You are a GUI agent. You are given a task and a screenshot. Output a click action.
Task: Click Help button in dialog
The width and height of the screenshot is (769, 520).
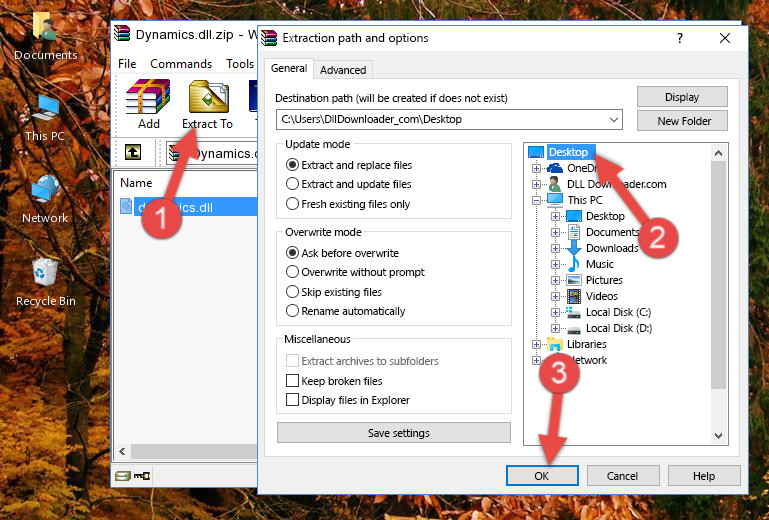pos(704,475)
